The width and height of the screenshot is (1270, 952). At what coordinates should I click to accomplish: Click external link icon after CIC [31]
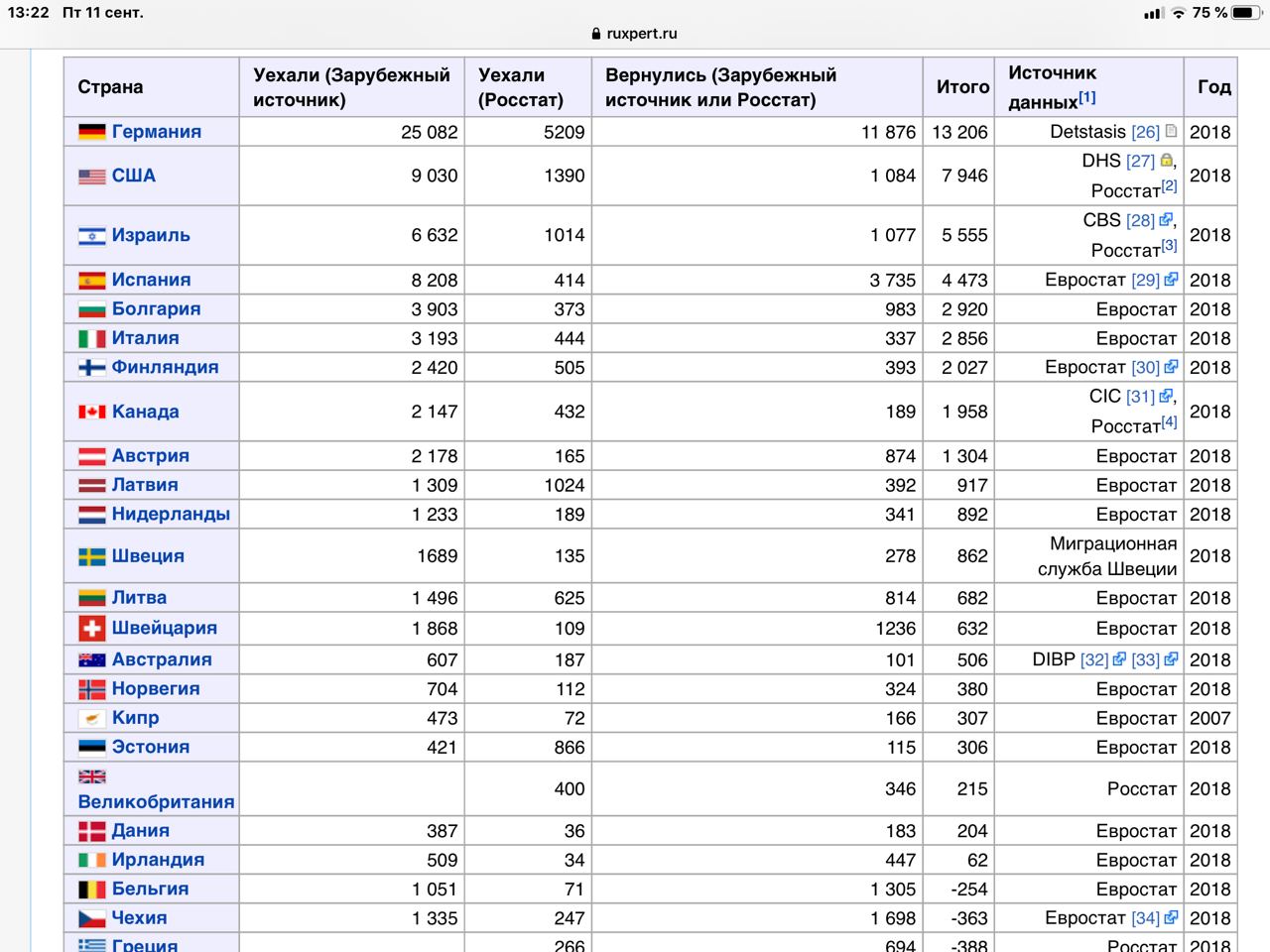click(1166, 396)
